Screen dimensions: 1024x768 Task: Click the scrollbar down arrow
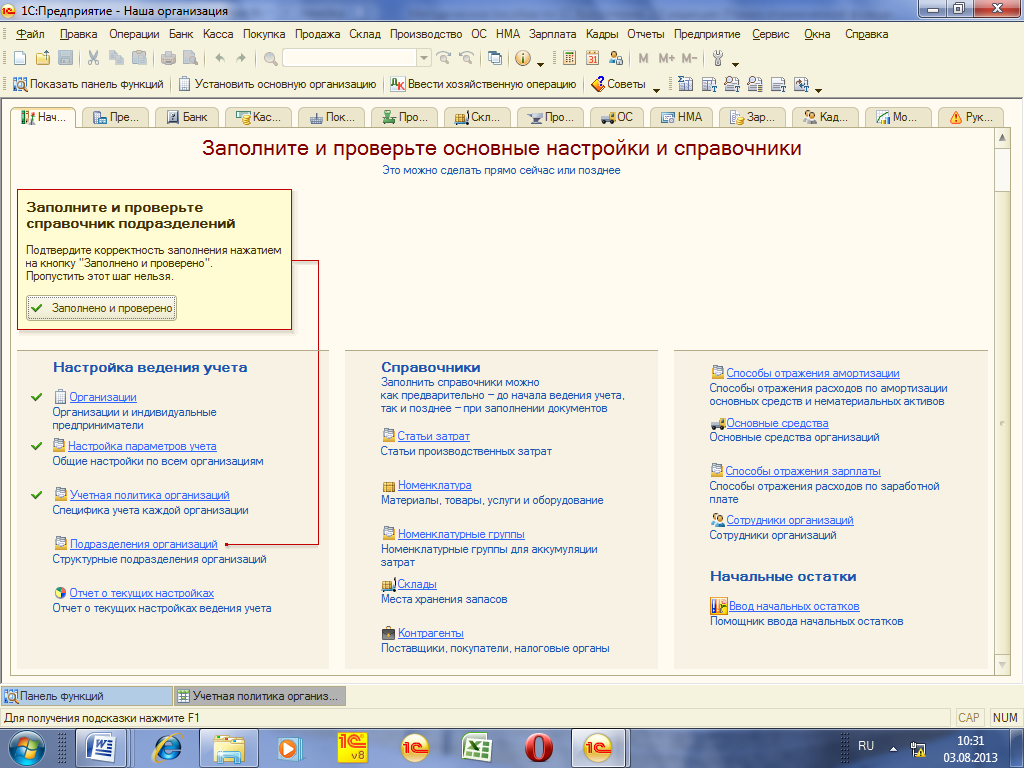1002,665
